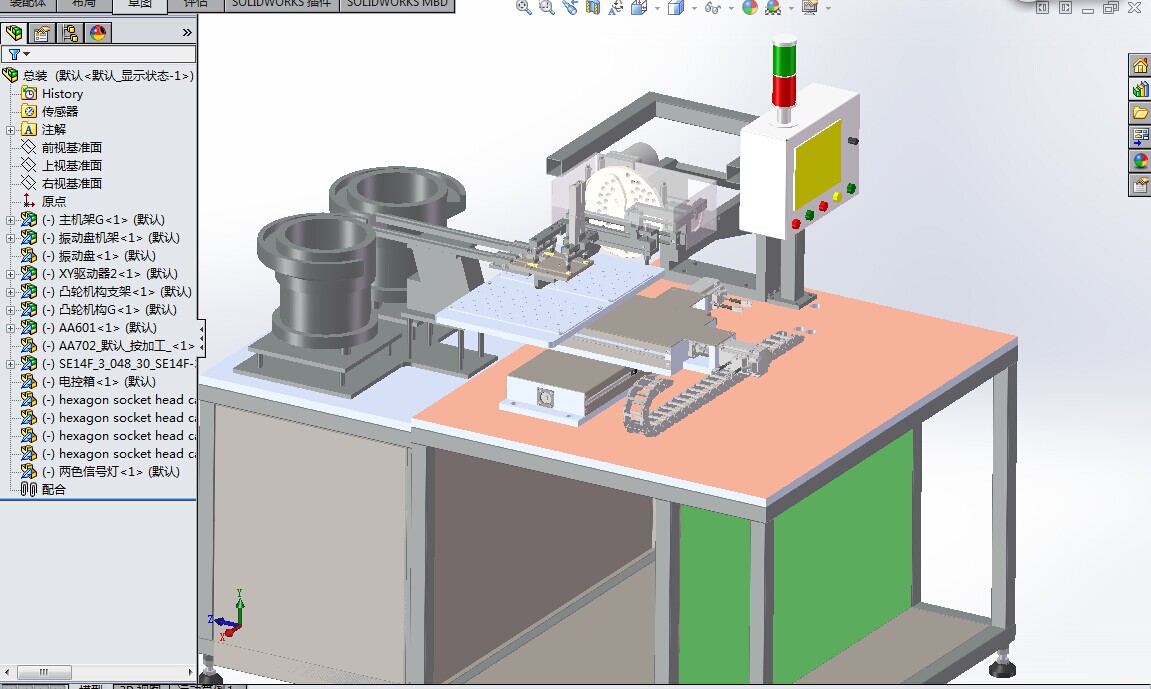The height and width of the screenshot is (689, 1151).
Task: Expand the 注解 annotations folder
Action: (x=11, y=130)
